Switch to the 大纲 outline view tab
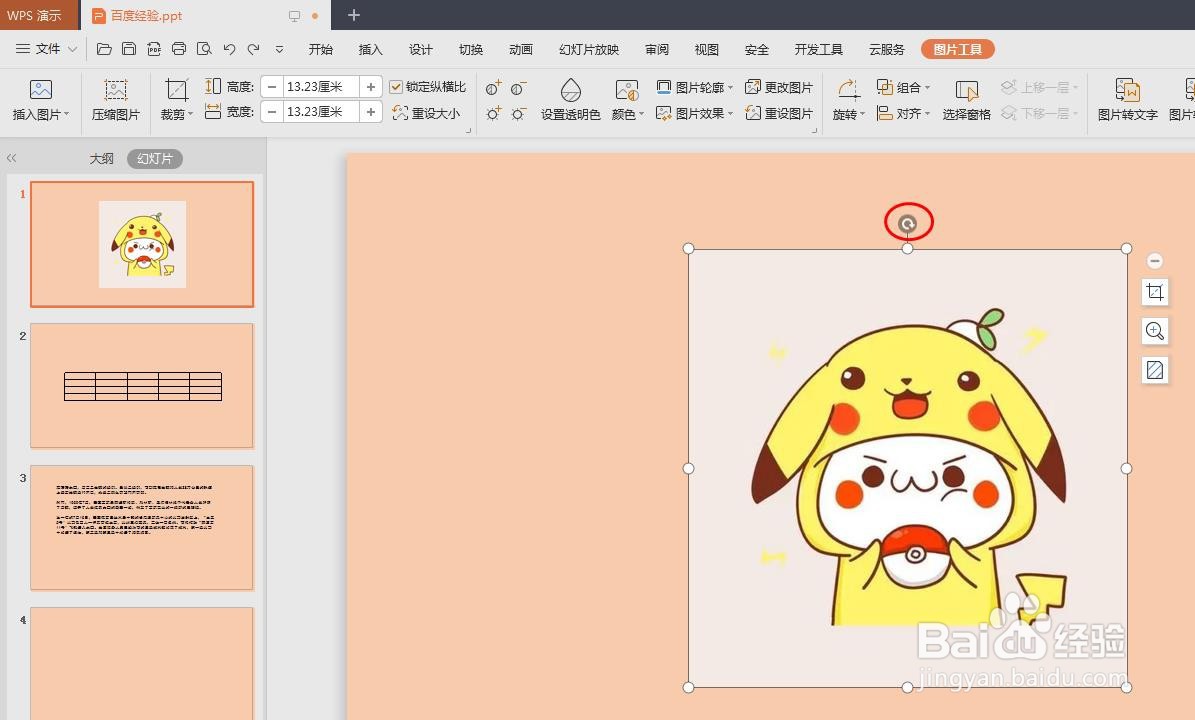This screenshot has width=1195, height=720. point(101,158)
